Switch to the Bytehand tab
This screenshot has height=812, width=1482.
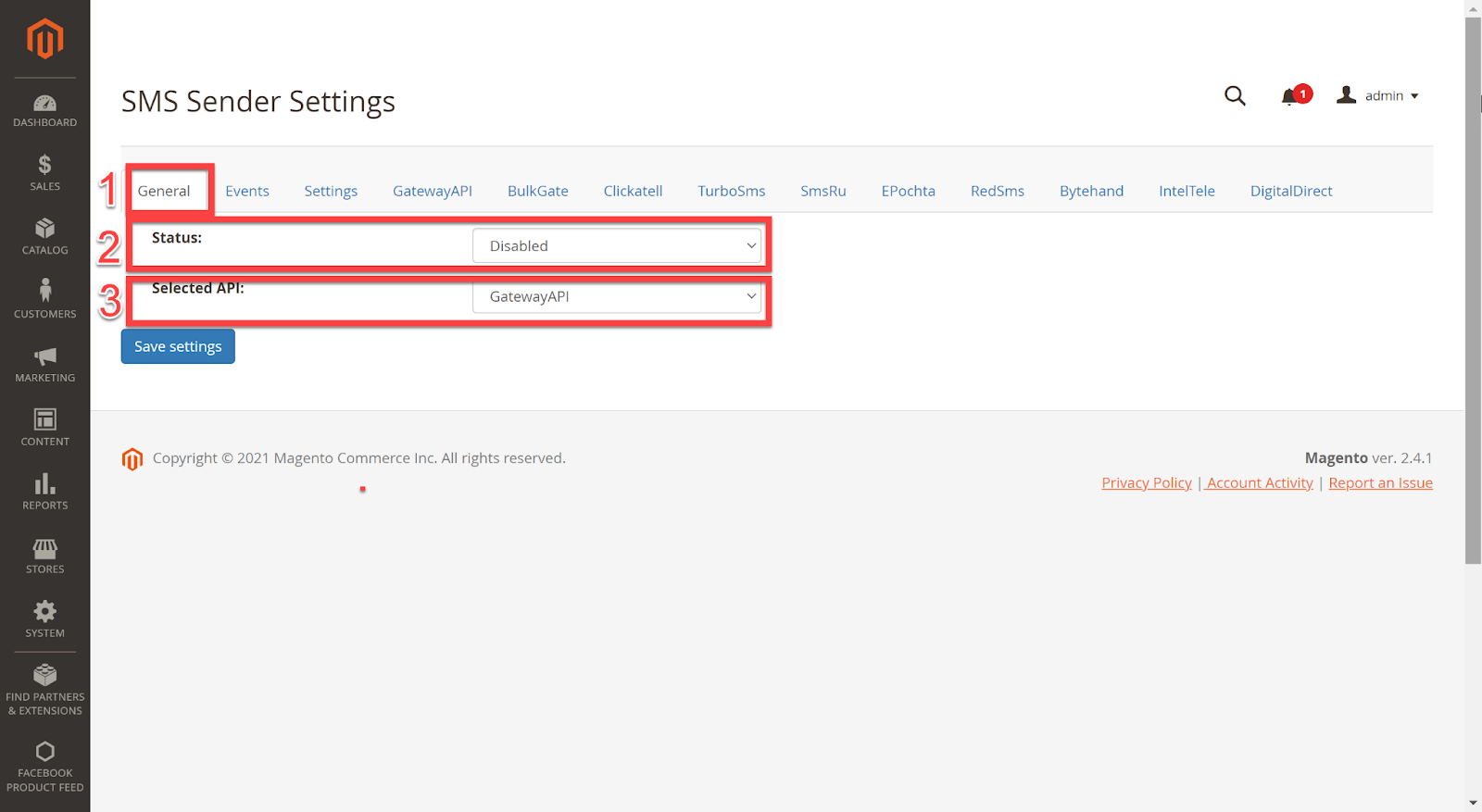pyautogui.click(x=1091, y=191)
